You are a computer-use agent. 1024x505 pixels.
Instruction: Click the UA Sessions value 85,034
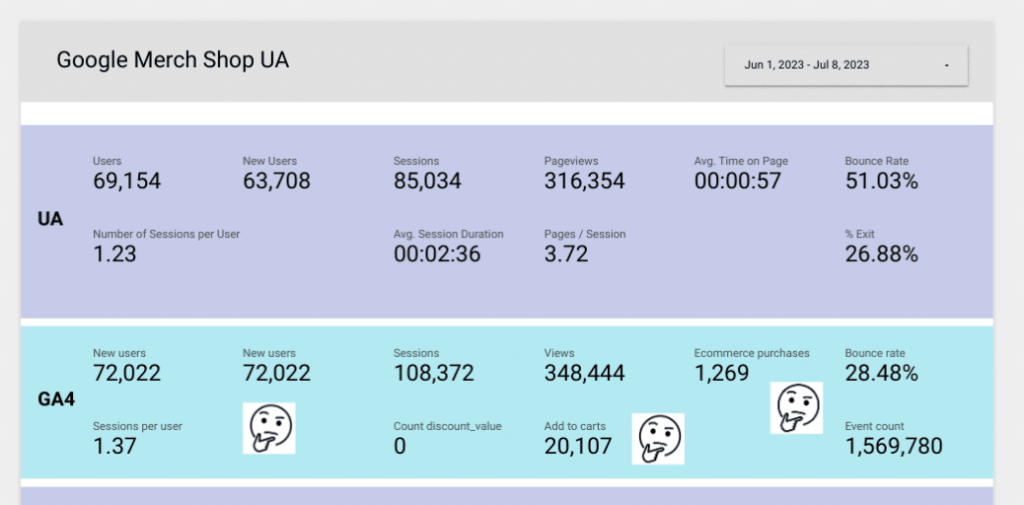tap(427, 182)
